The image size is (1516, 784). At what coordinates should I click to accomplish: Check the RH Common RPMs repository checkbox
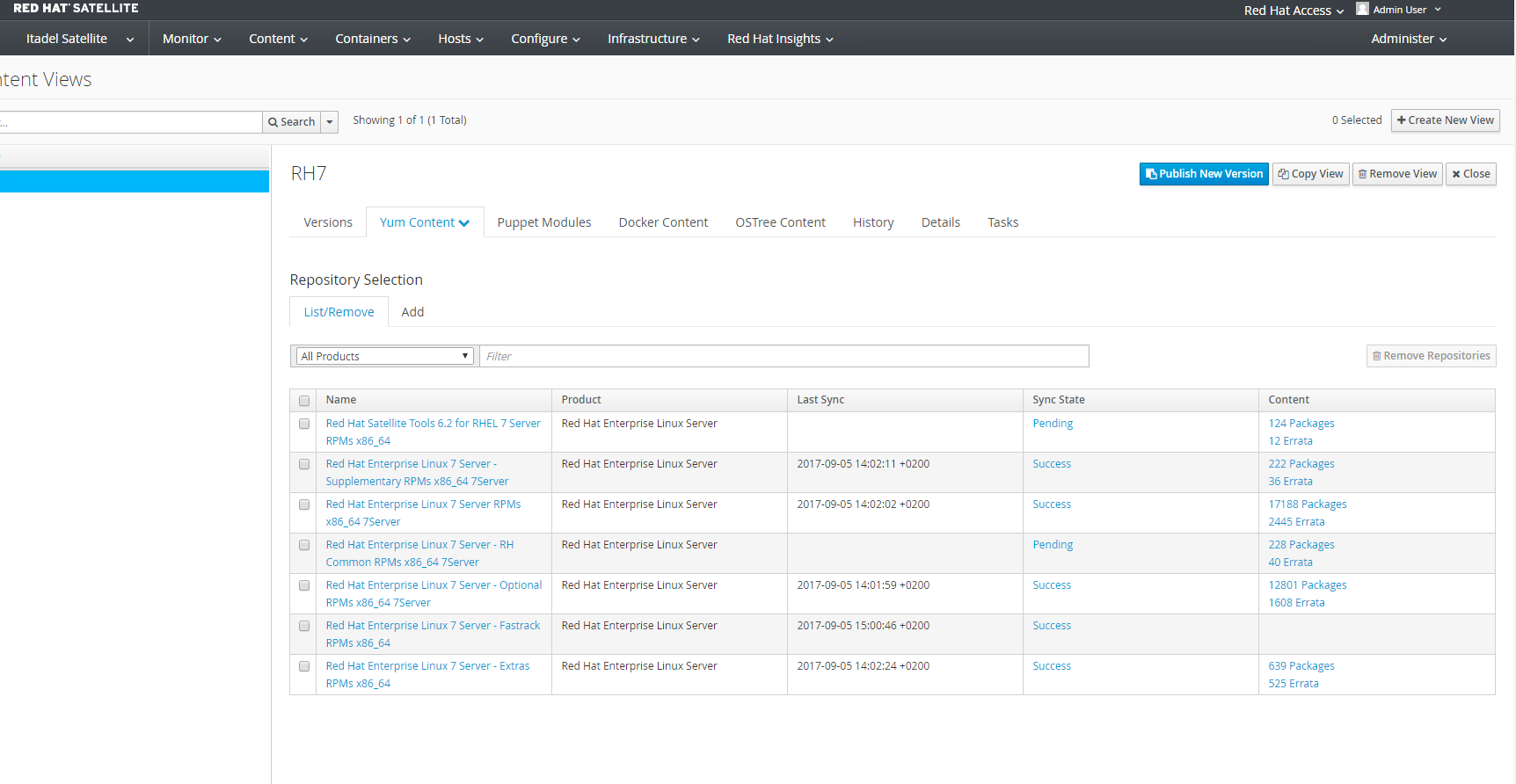tap(304, 545)
